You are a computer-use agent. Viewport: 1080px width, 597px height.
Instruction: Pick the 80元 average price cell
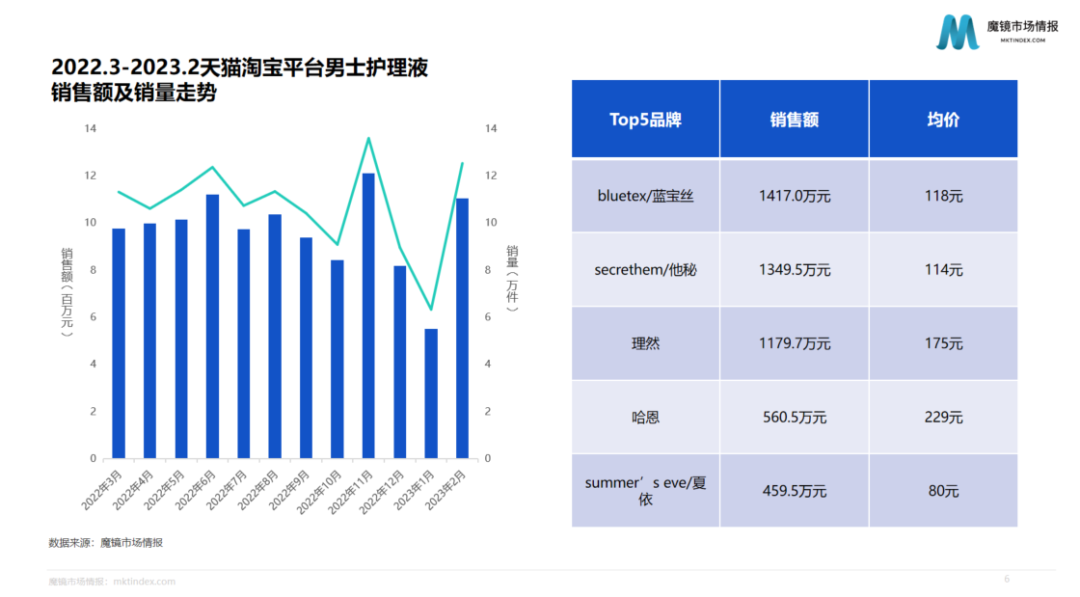[943, 490]
